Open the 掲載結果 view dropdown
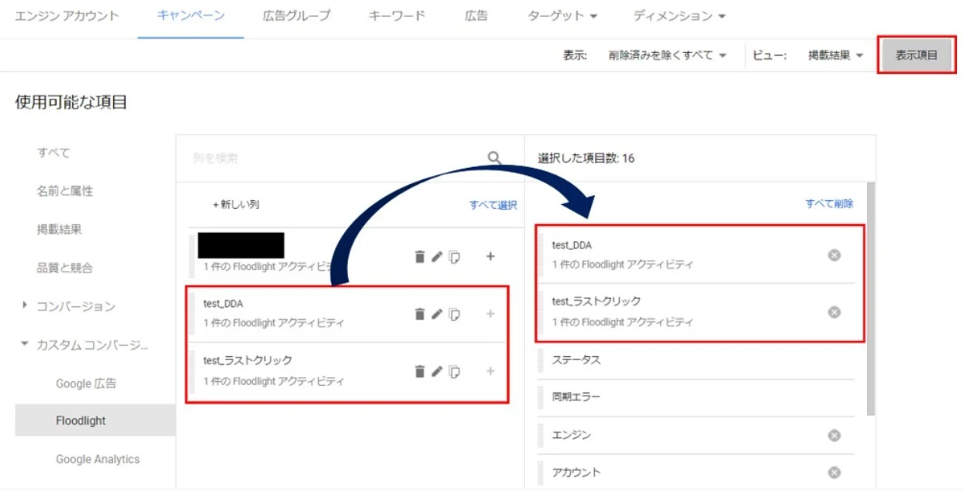The width and height of the screenshot is (964, 491). [x=835, y=56]
